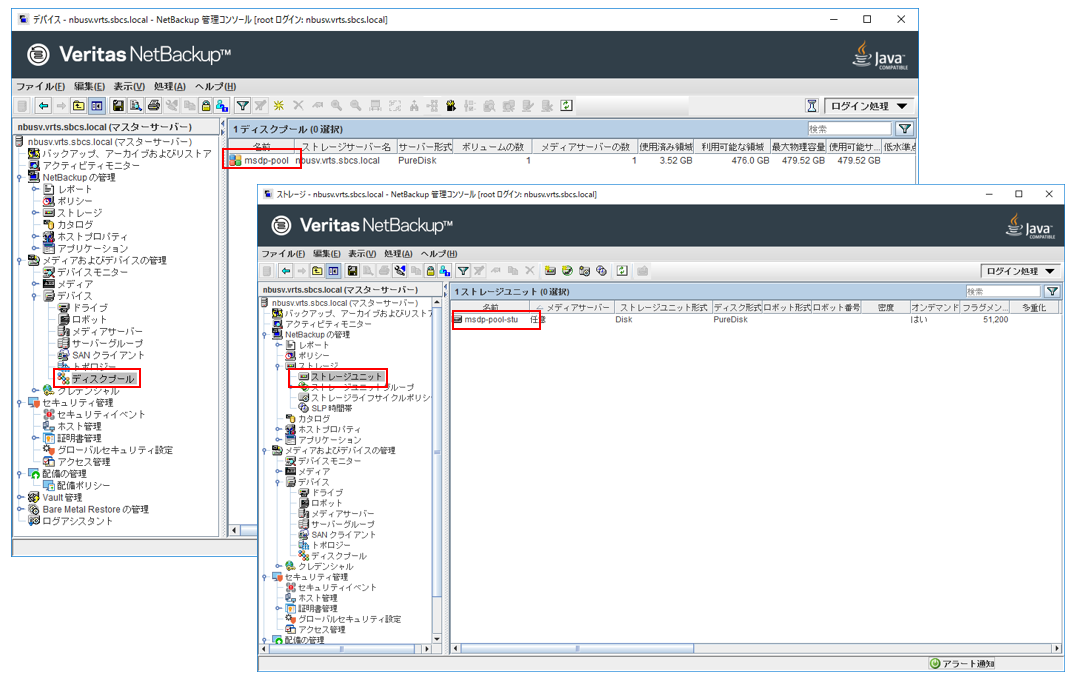Click user-switch icon in Devices window toolbar
This screenshot has height=679, width=1073.
pyautogui.click(x=222, y=105)
